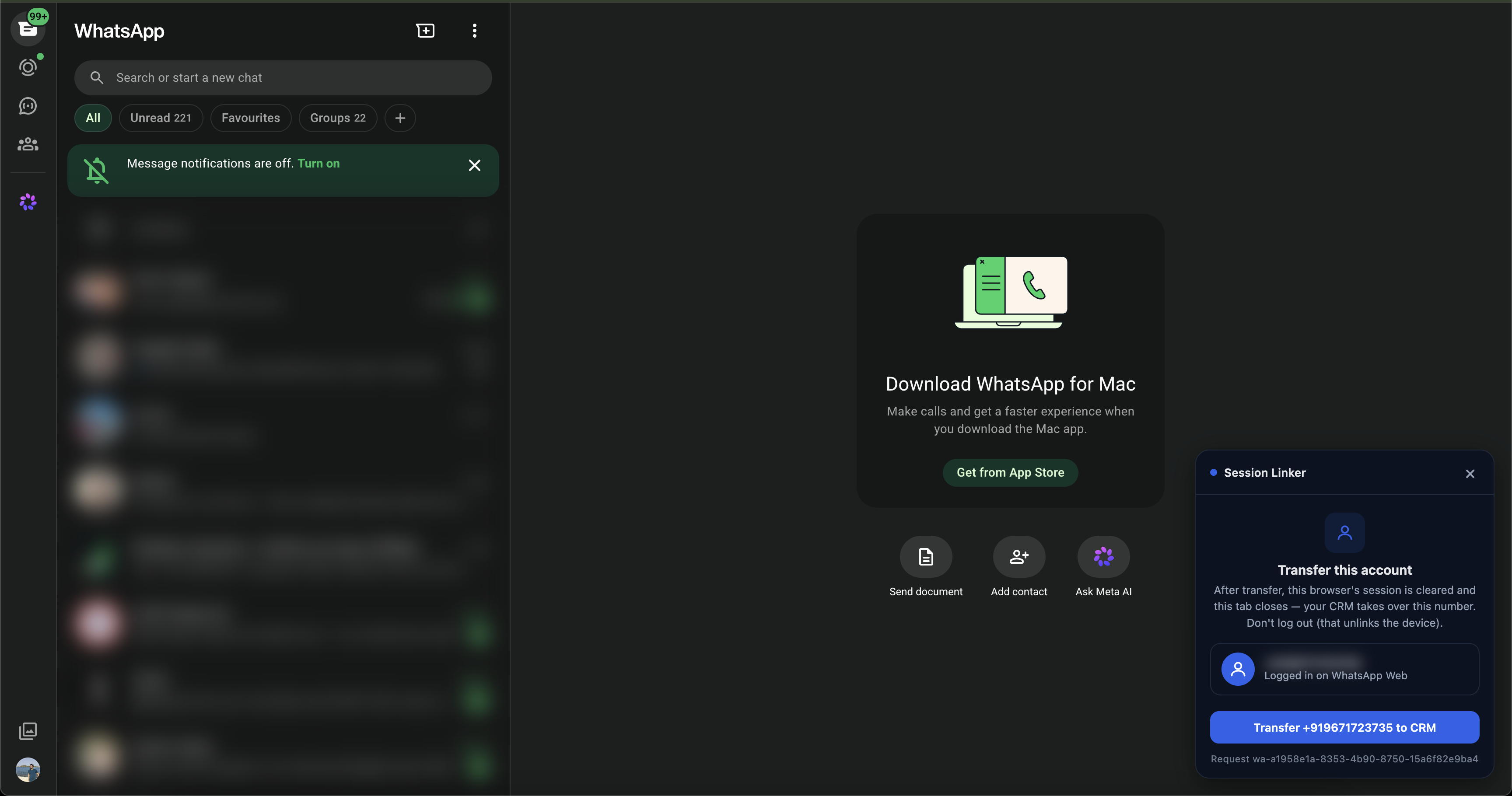
Task: Close the Session Linker panel
Action: (1470, 474)
